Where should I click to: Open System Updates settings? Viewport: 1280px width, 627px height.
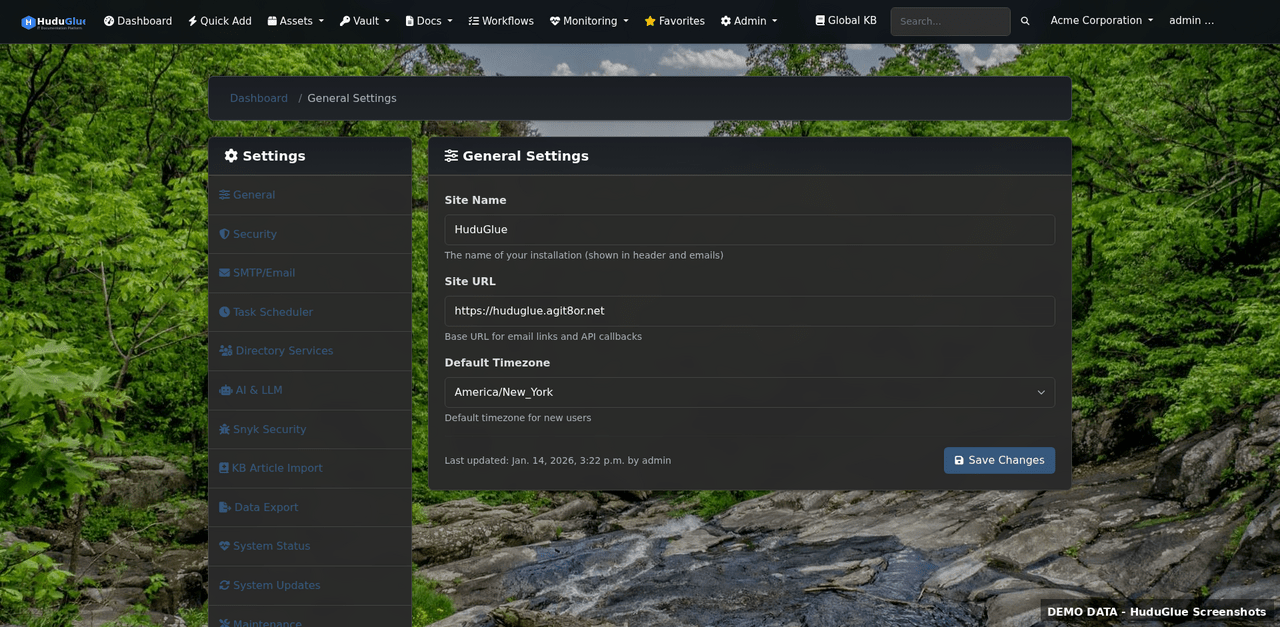(x=310, y=585)
